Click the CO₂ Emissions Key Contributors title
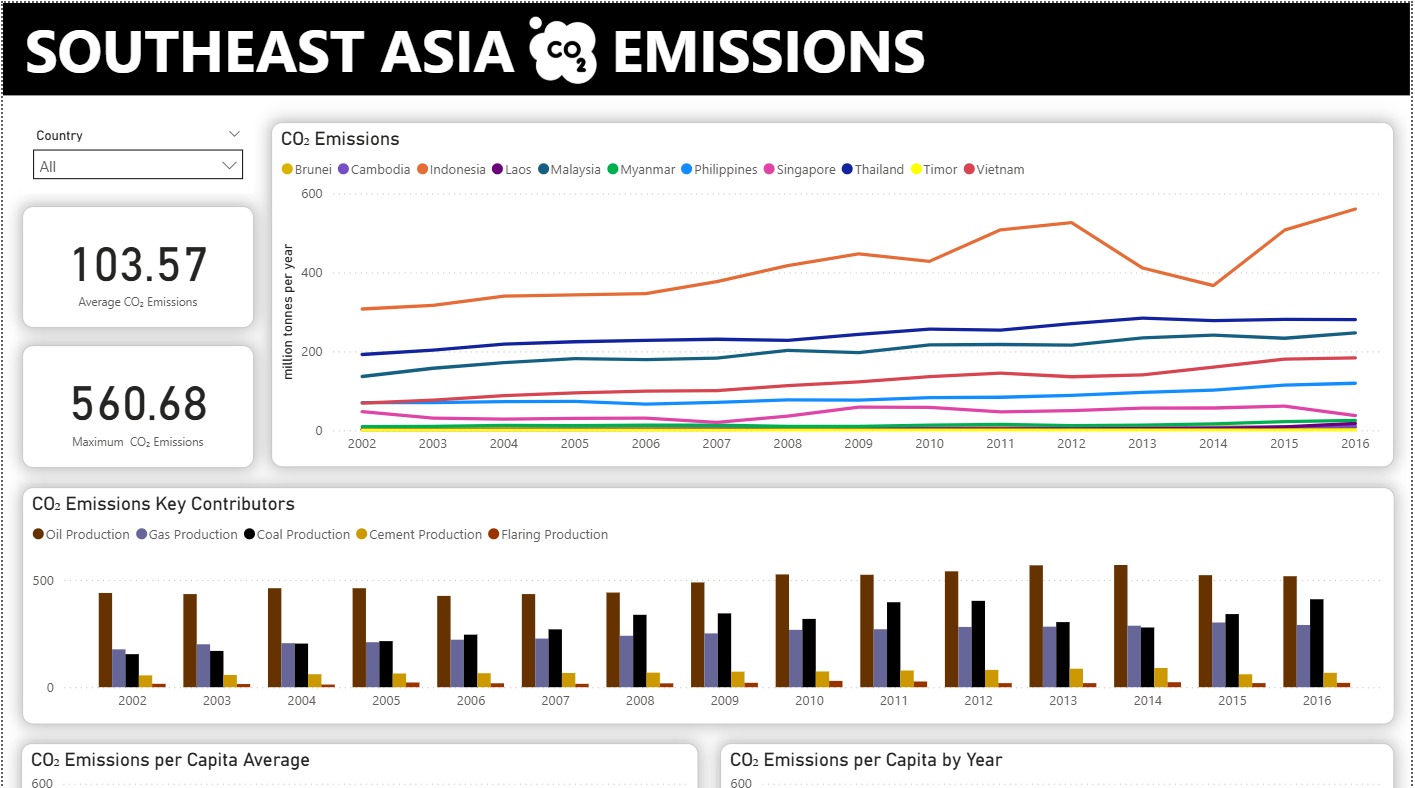 [163, 504]
